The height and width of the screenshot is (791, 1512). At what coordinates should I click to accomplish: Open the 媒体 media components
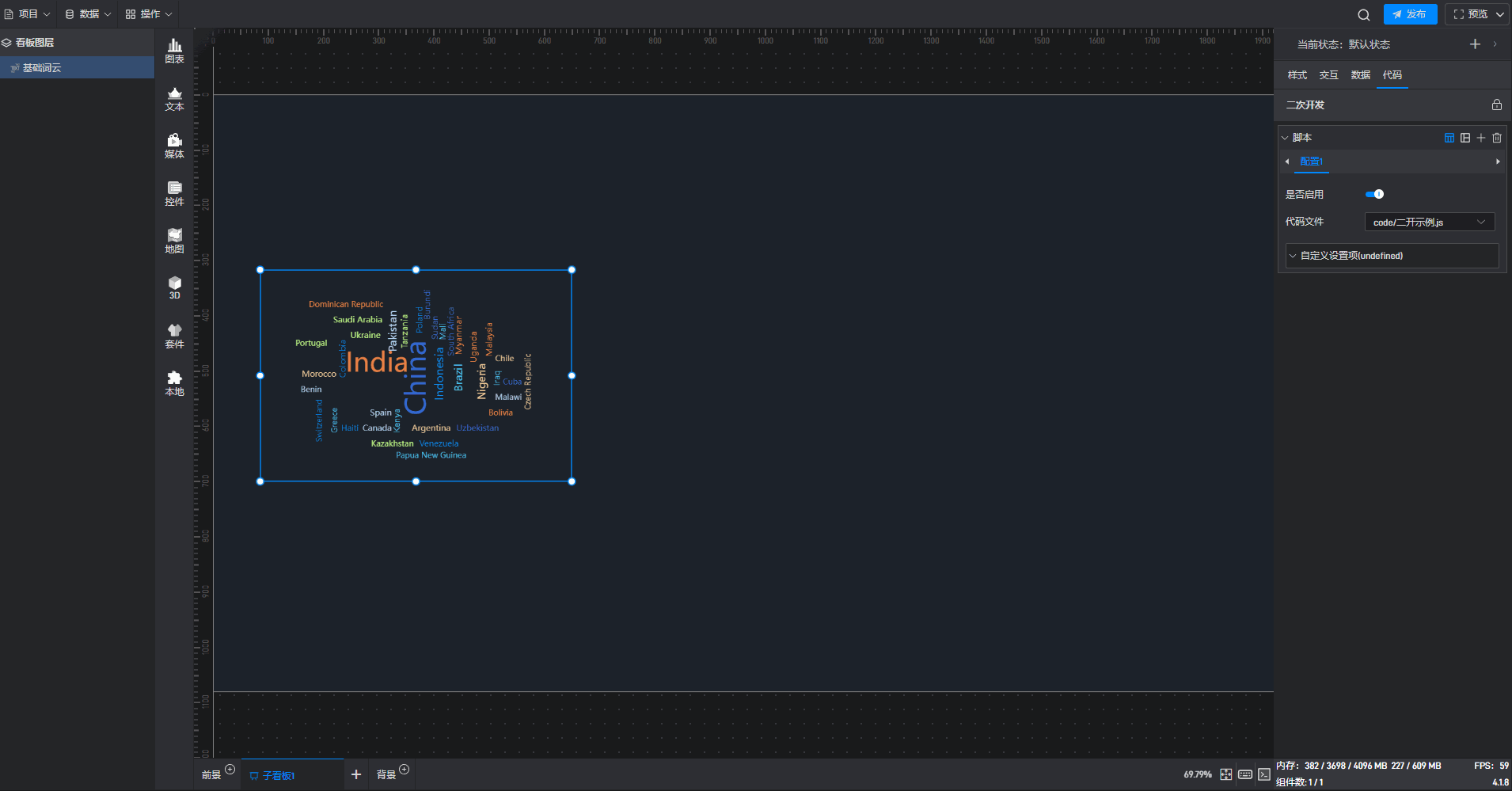174,146
